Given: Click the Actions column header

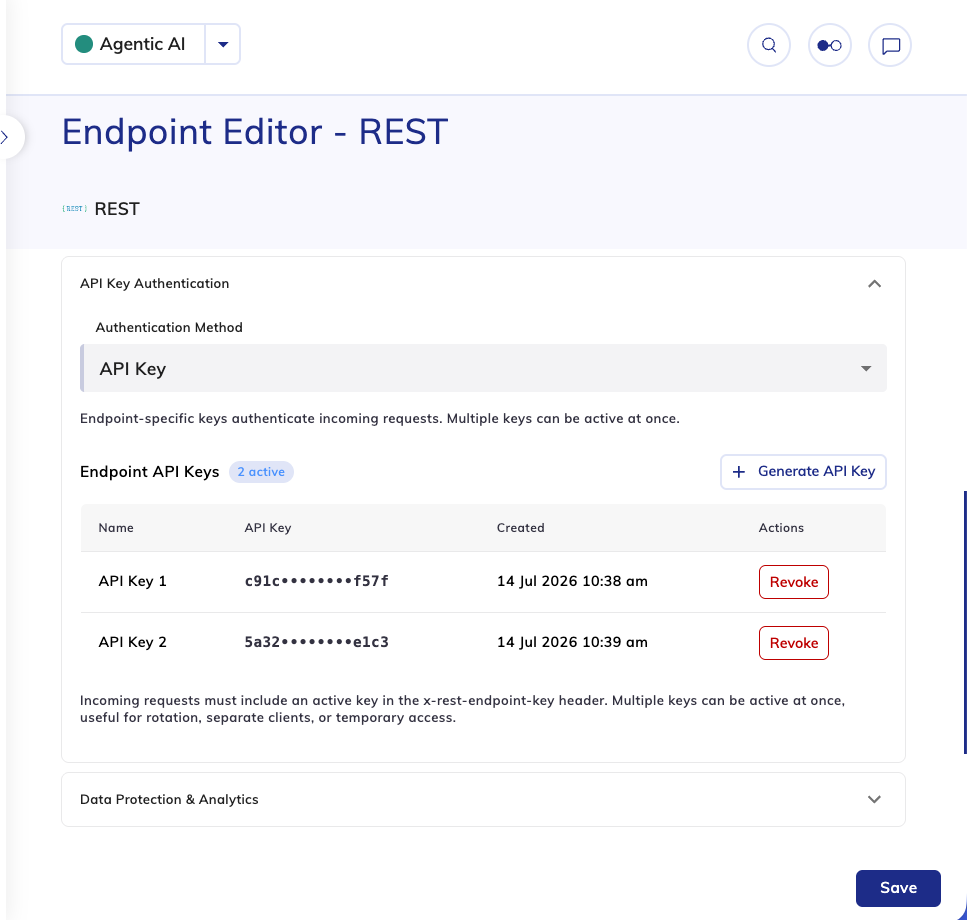Looking at the screenshot, I should tap(781, 528).
